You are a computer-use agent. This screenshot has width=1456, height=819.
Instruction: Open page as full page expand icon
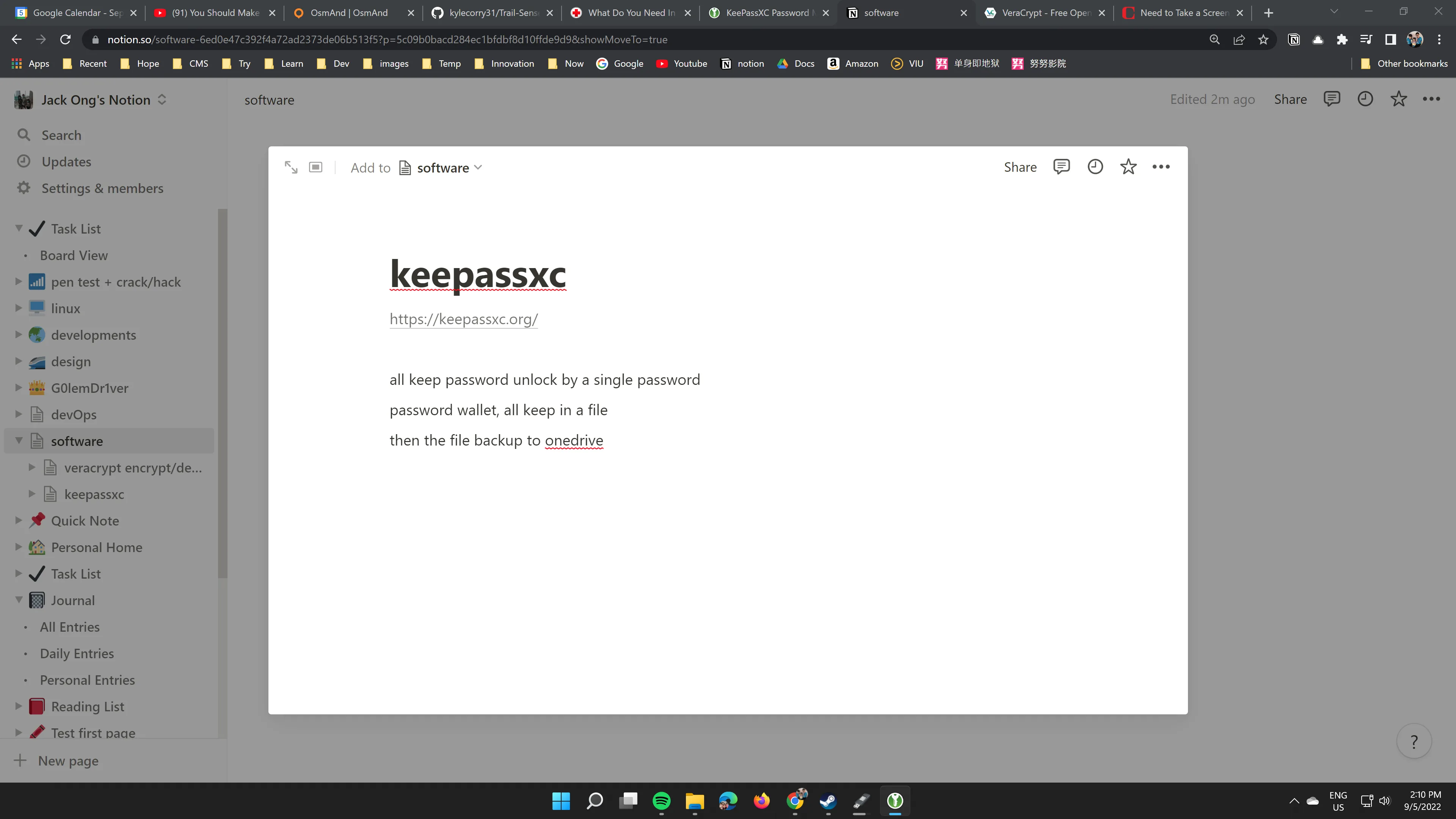pos(291,167)
